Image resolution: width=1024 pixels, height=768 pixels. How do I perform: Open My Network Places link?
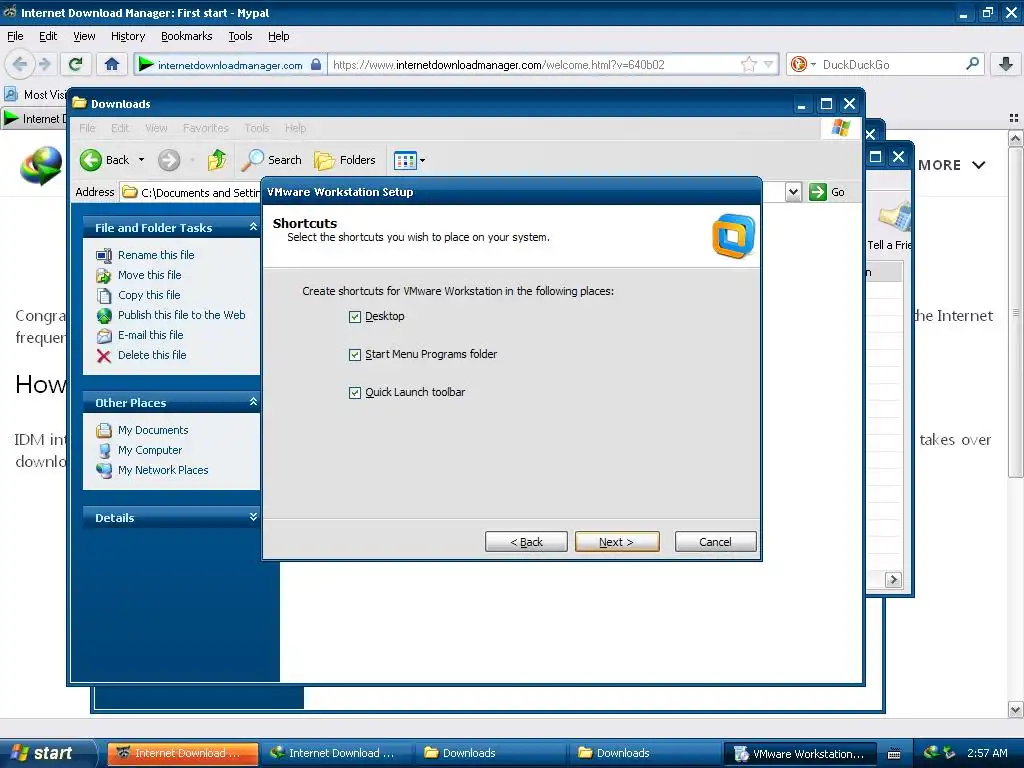coord(163,470)
